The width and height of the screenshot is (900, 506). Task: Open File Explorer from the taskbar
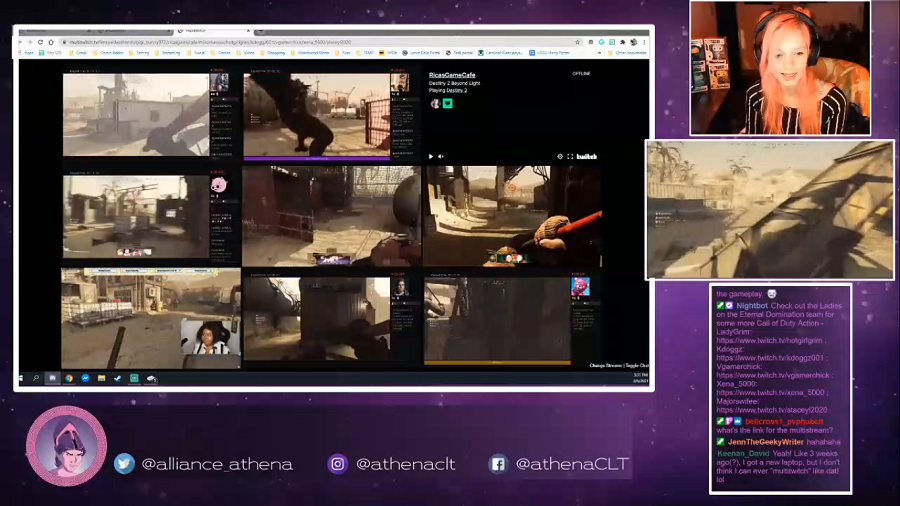point(101,378)
